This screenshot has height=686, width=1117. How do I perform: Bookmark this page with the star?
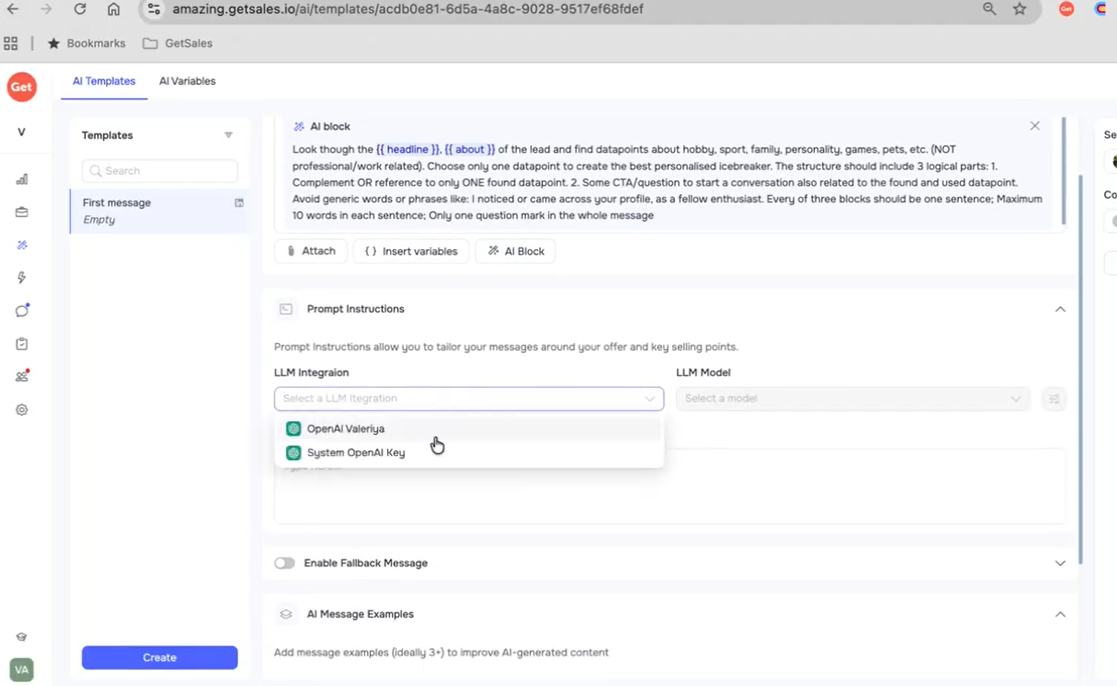tap(1020, 9)
